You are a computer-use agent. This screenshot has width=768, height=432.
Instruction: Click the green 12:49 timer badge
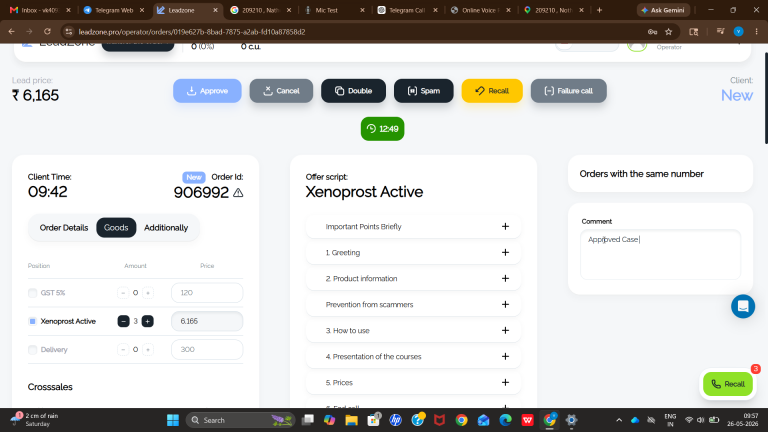pyautogui.click(x=383, y=129)
